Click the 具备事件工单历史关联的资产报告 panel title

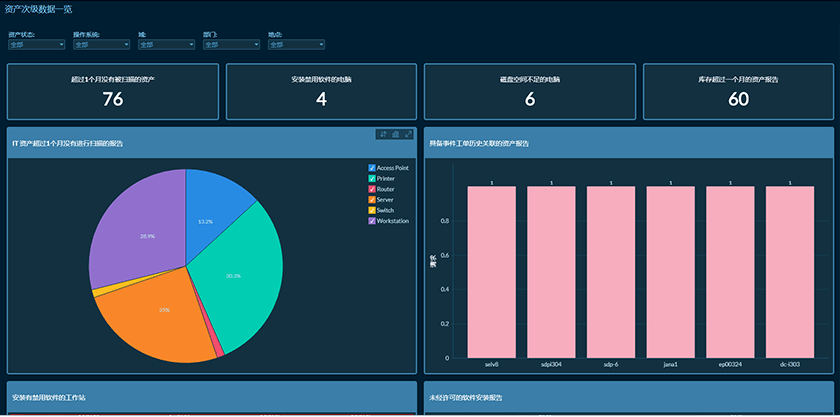[x=479, y=144]
